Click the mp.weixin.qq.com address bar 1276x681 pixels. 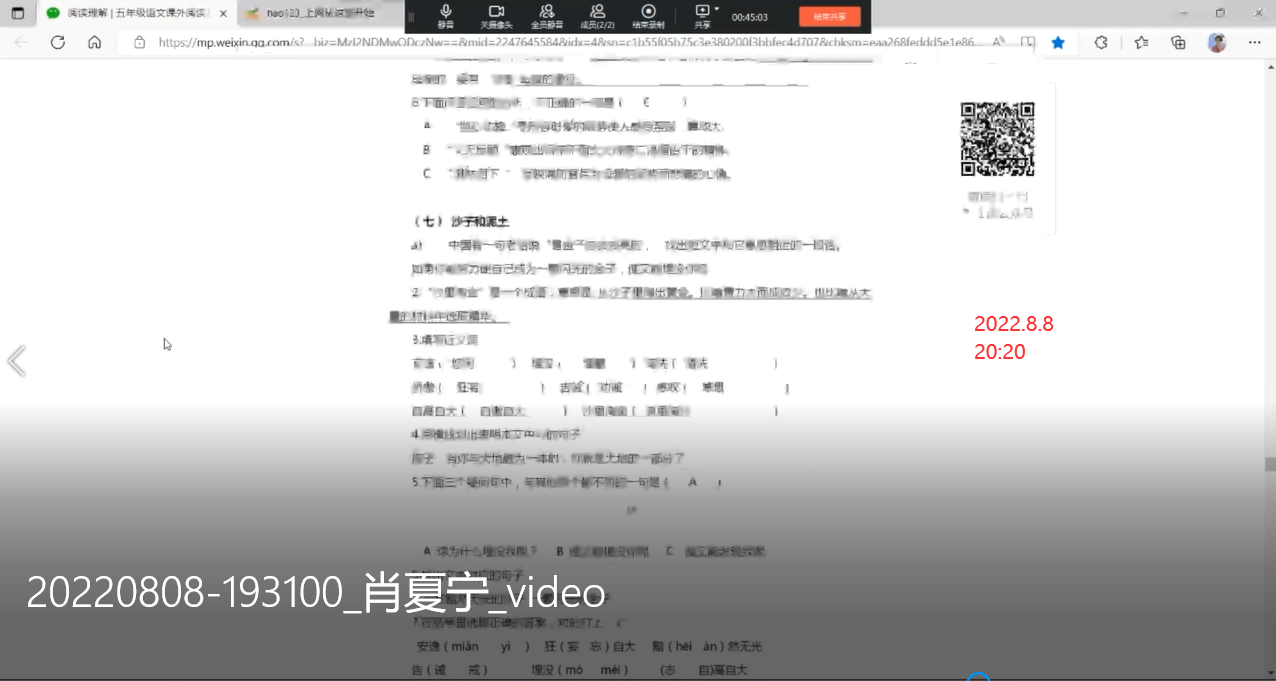570,42
